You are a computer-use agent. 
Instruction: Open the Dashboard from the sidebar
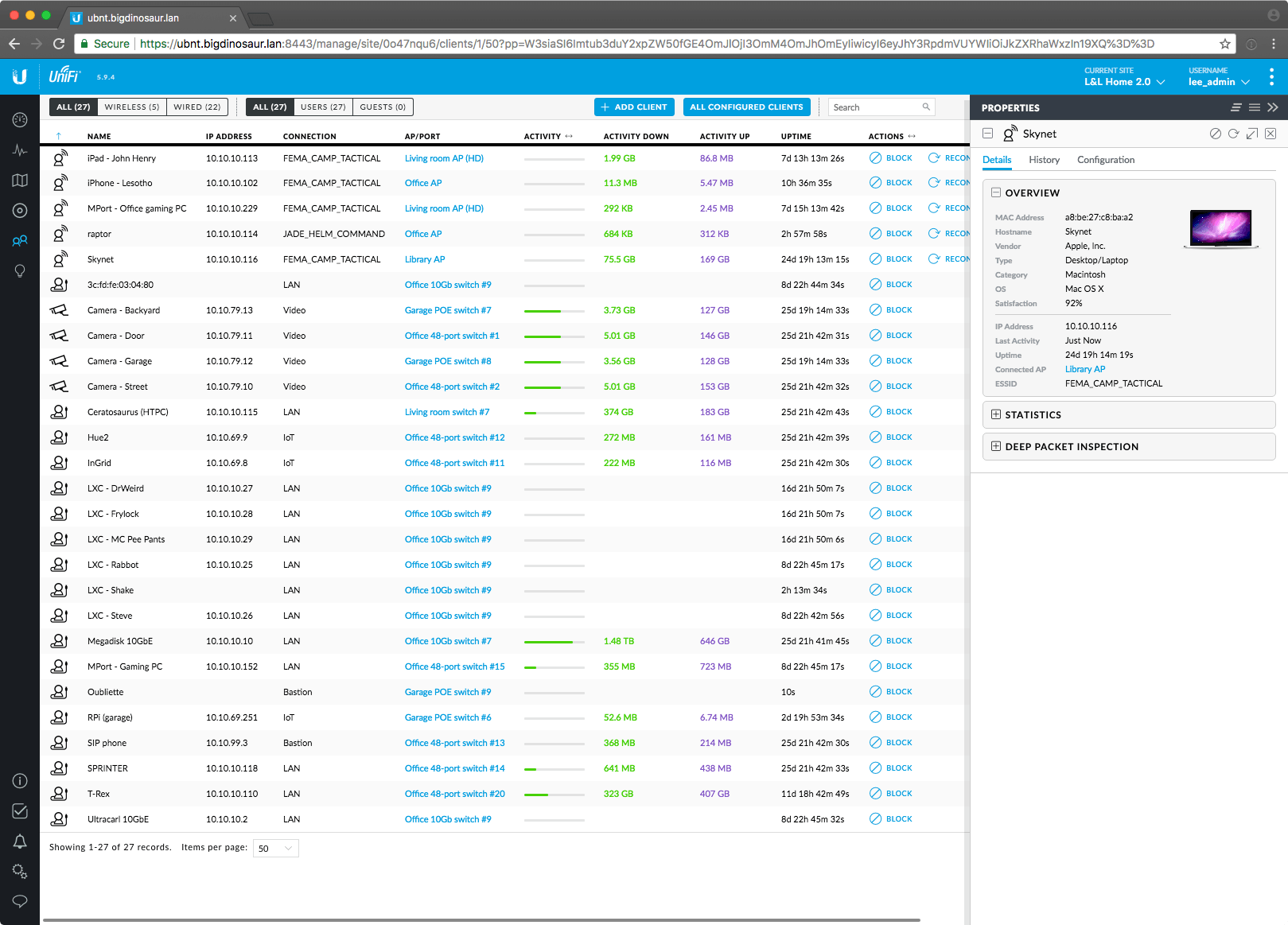(x=20, y=119)
